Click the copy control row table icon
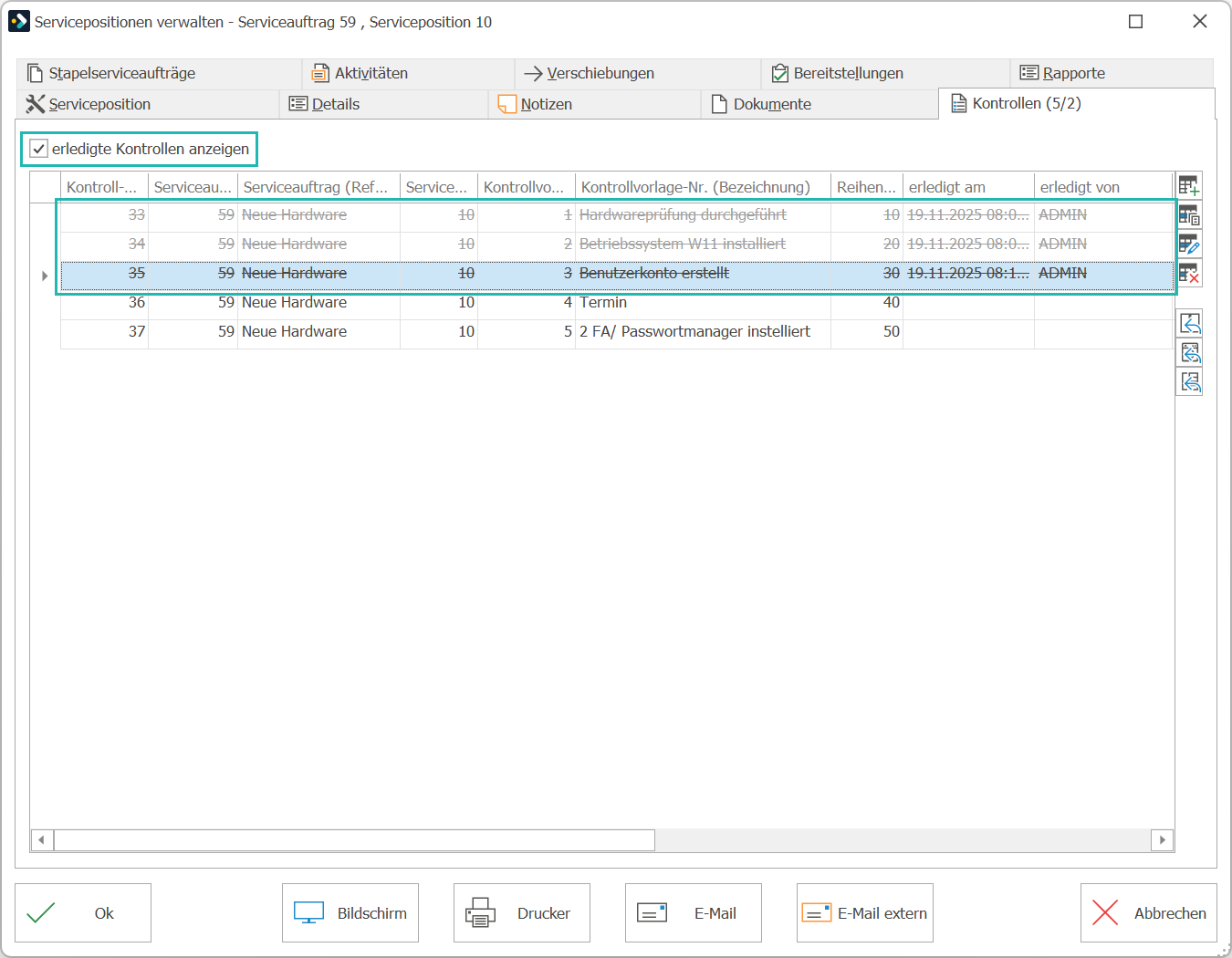 click(x=1189, y=215)
